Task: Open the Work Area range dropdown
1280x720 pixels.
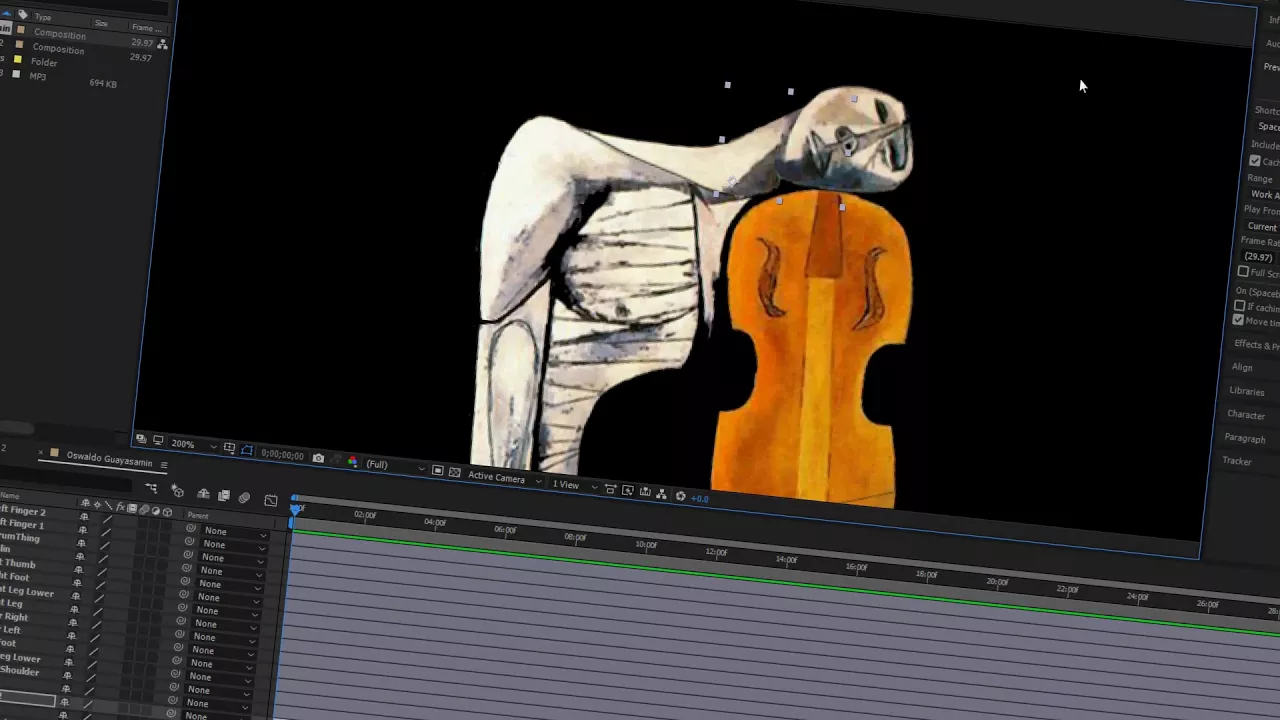Action: (1263, 195)
